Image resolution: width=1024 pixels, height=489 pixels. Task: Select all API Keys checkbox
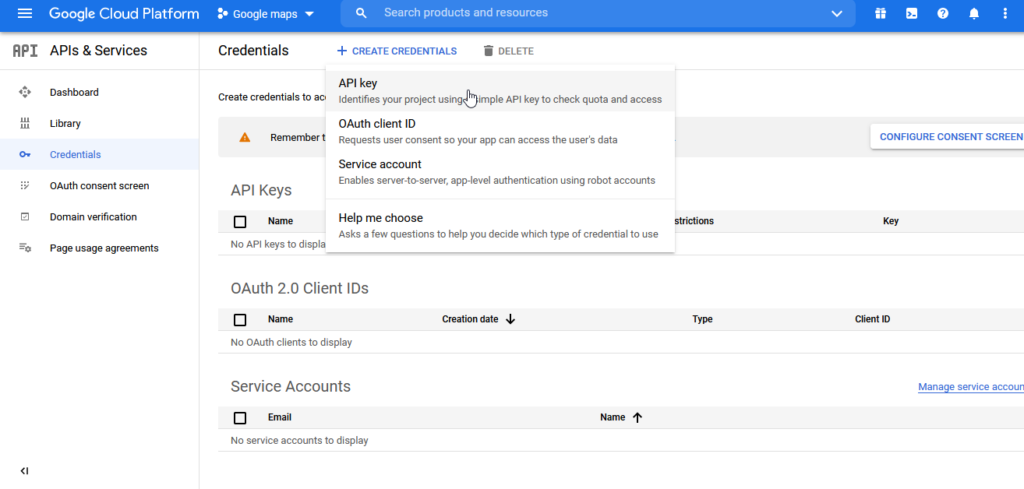click(x=240, y=222)
